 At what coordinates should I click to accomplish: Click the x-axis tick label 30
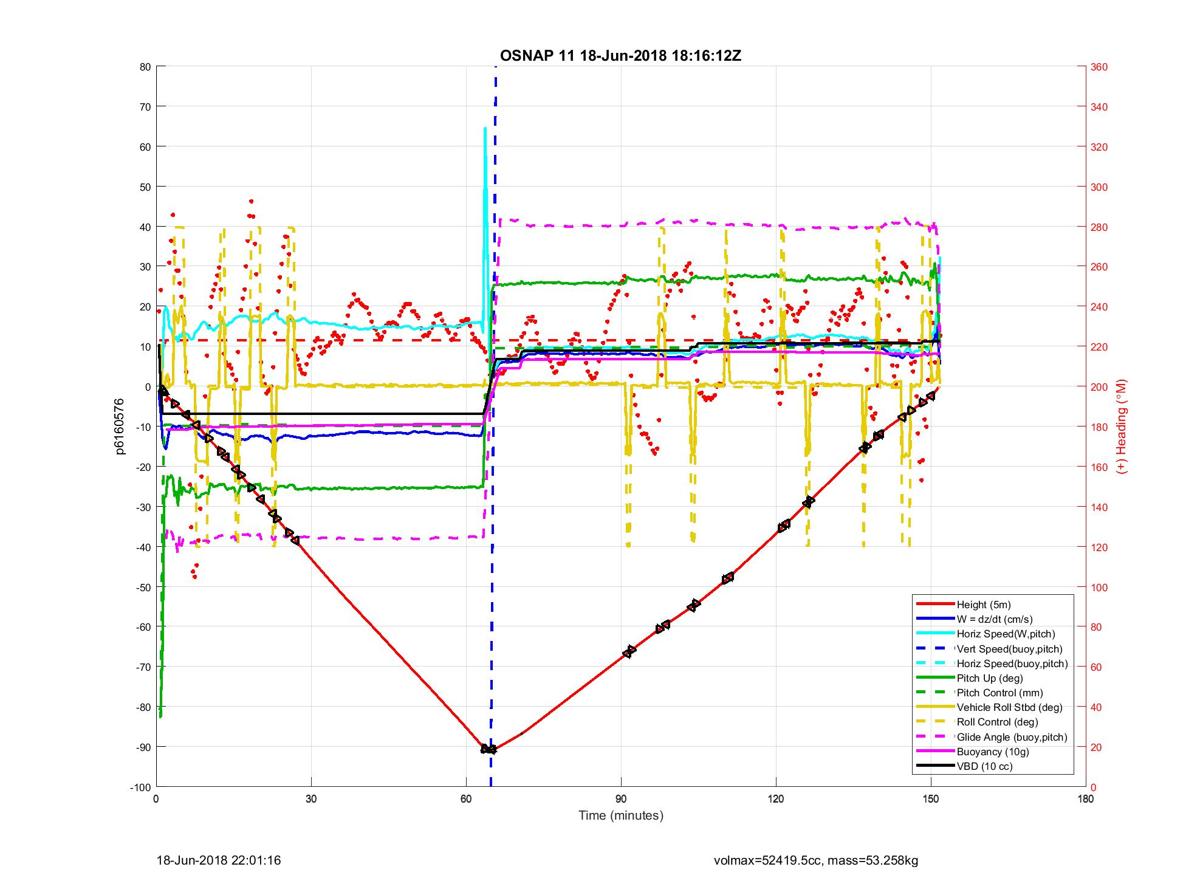point(311,800)
